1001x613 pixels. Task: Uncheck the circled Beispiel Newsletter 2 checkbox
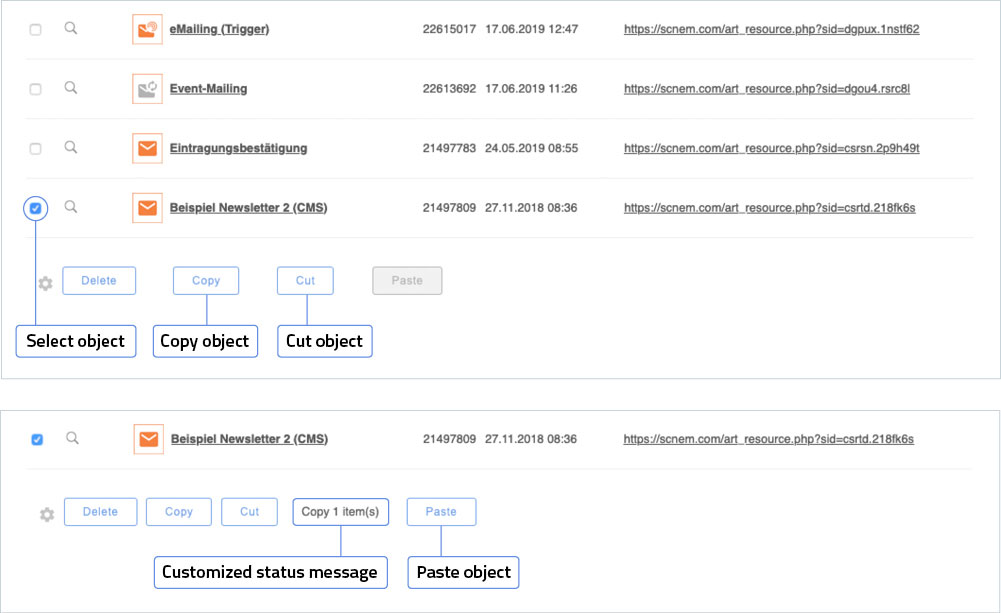35,209
